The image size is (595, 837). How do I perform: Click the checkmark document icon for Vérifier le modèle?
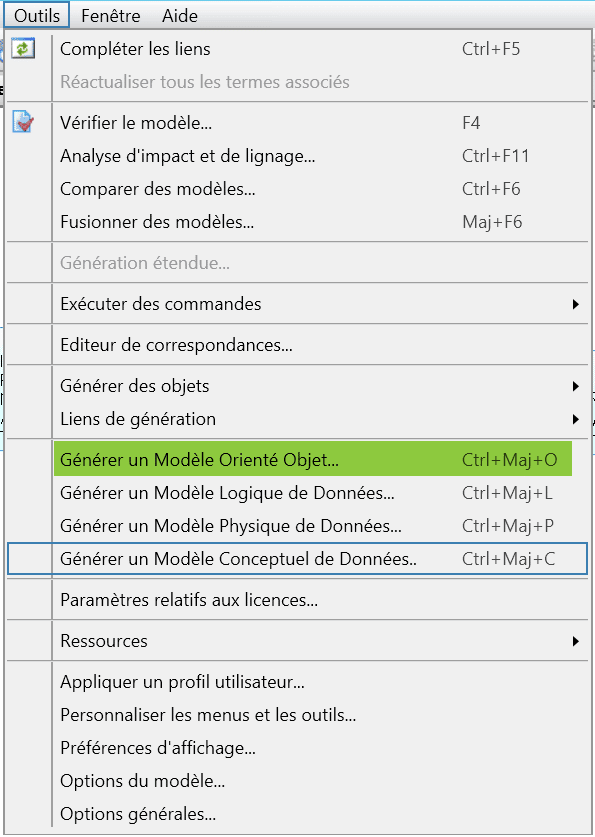pos(22,122)
